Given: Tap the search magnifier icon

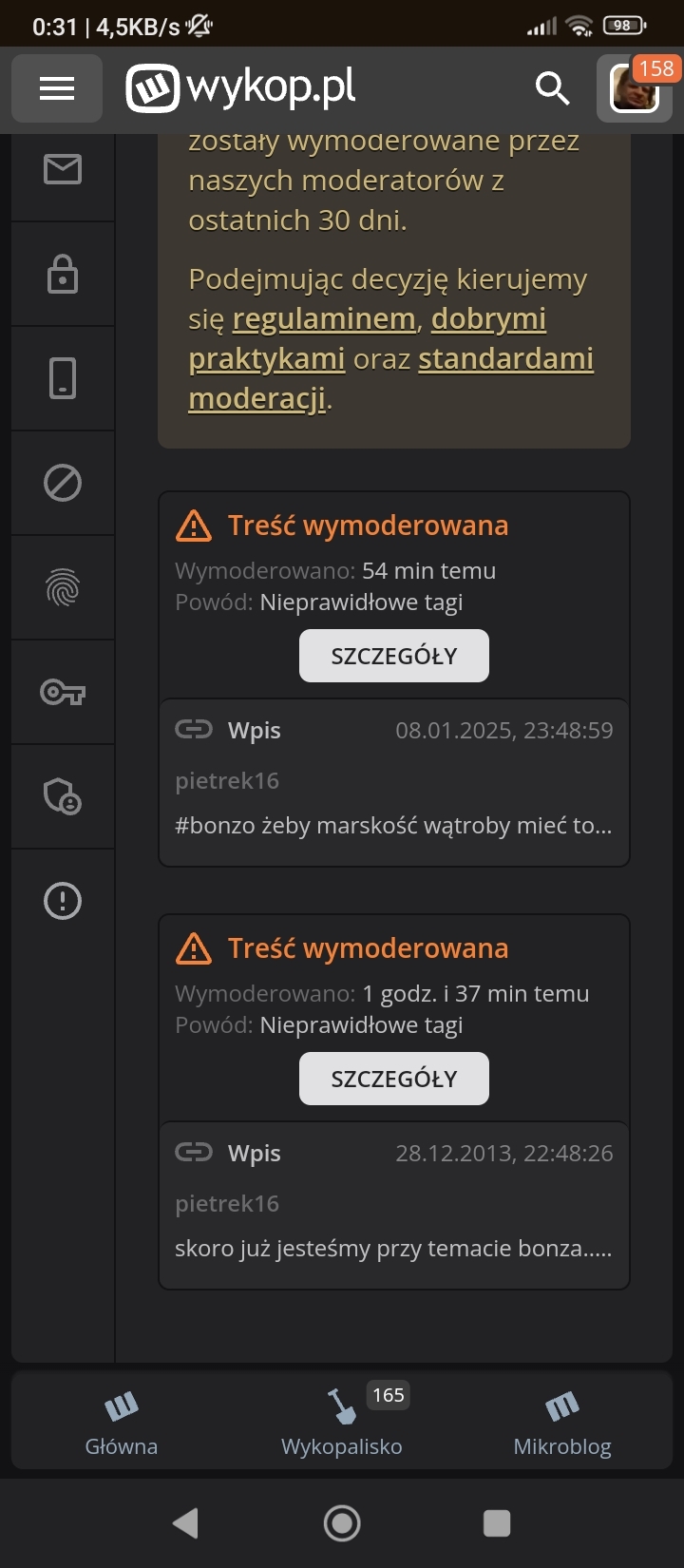Looking at the screenshot, I should pos(552,88).
